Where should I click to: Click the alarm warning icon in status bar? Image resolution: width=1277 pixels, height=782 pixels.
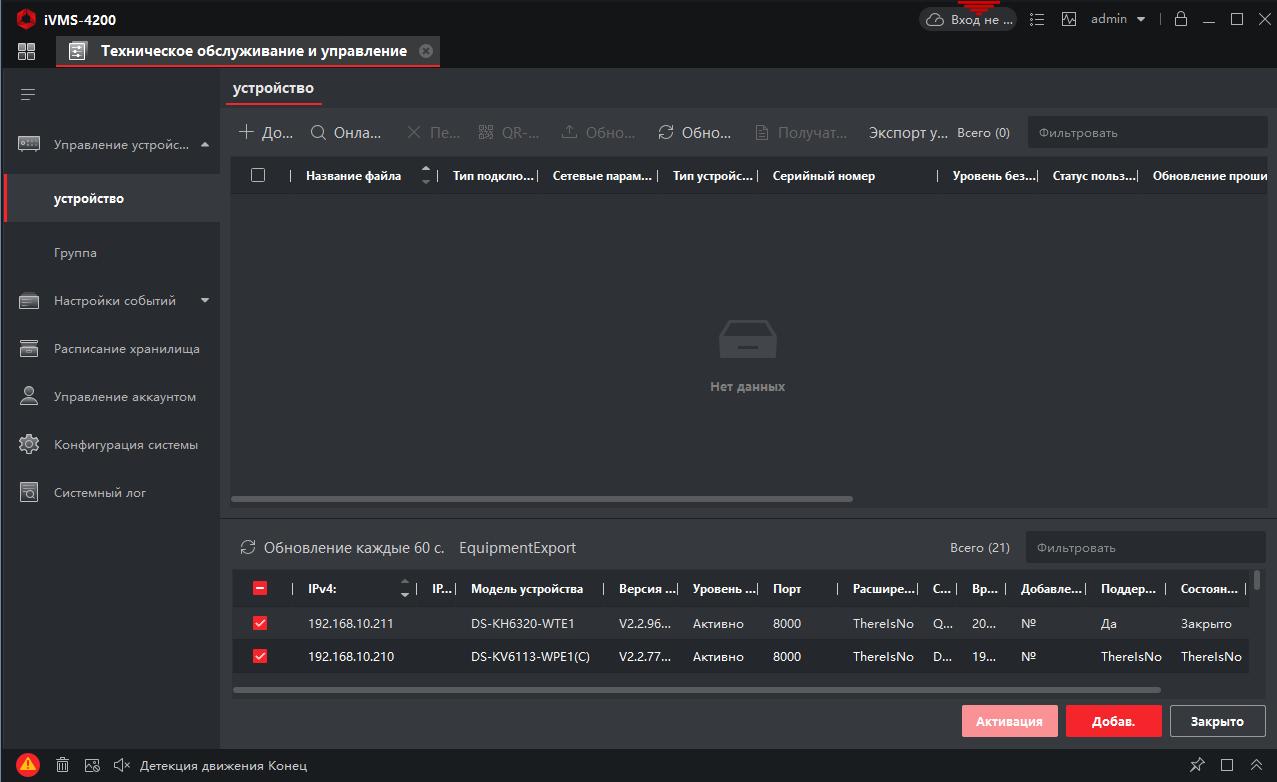pyautogui.click(x=27, y=765)
